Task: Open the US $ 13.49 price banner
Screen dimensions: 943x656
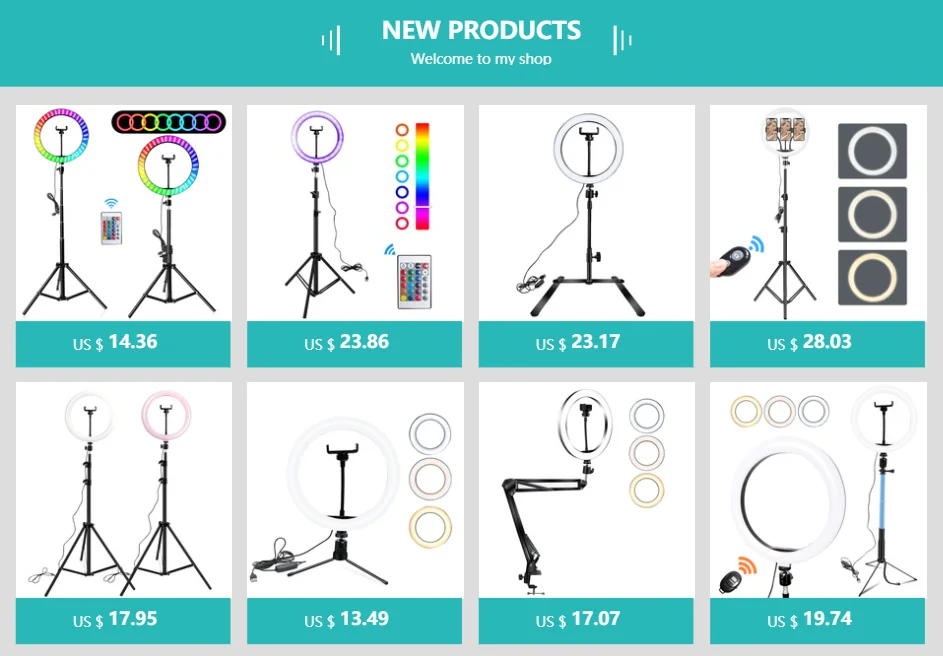Action: 354,621
